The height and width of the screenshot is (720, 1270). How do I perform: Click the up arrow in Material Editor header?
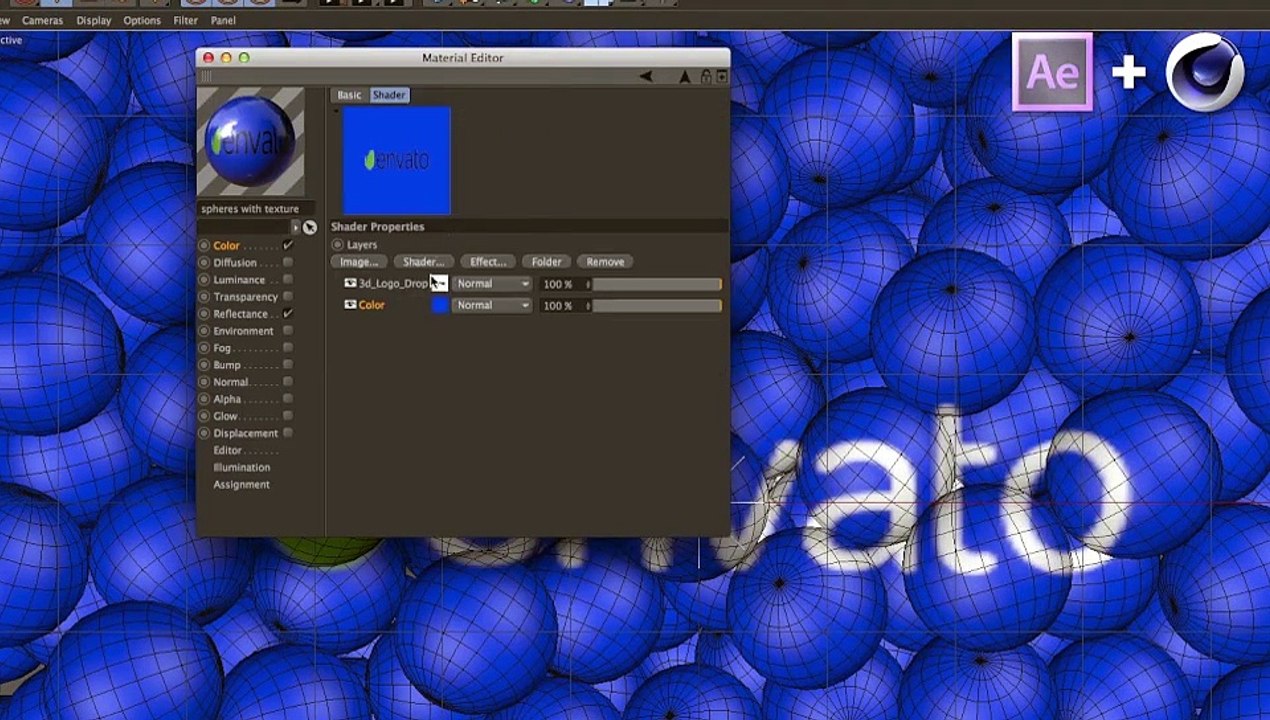coord(685,76)
